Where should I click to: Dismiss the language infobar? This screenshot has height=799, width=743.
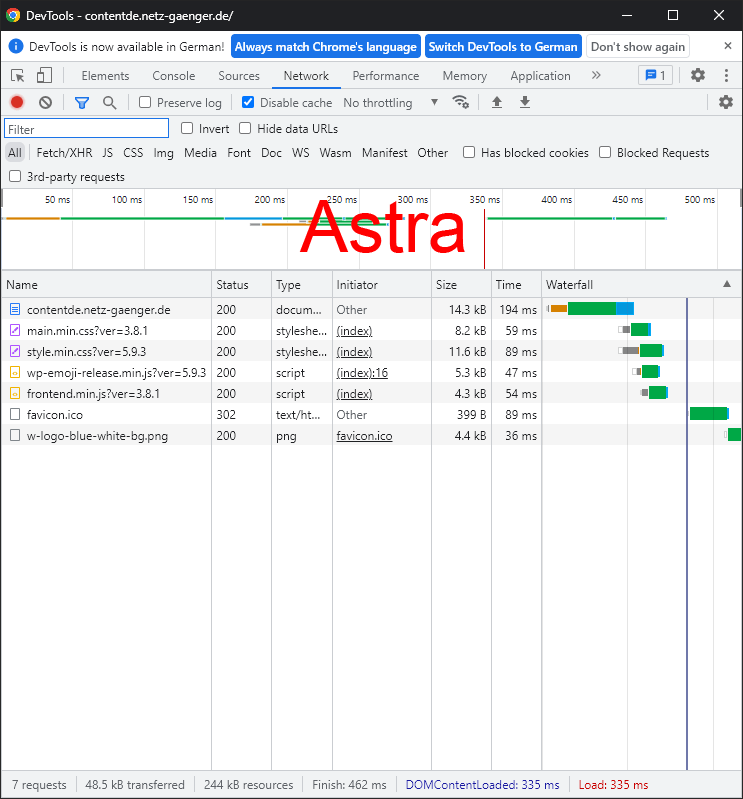(x=728, y=46)
